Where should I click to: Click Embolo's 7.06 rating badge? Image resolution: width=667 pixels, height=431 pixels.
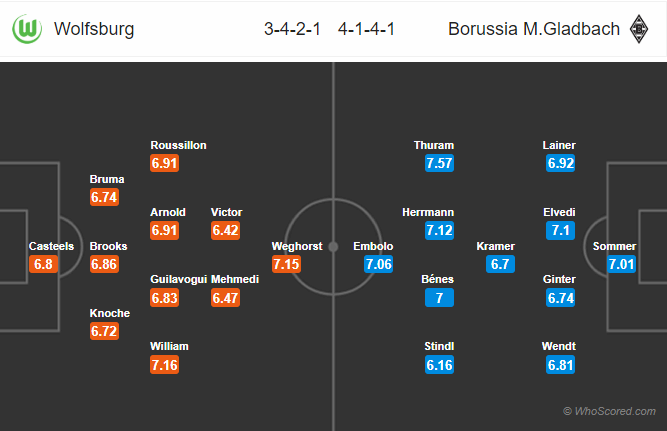point(379,264)
